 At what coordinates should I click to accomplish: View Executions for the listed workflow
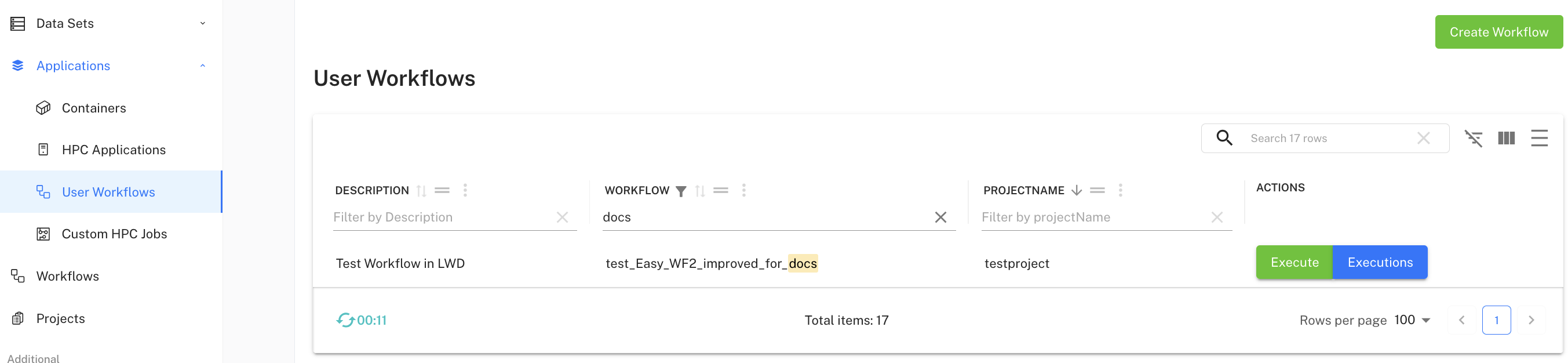tap(1380, 263)
